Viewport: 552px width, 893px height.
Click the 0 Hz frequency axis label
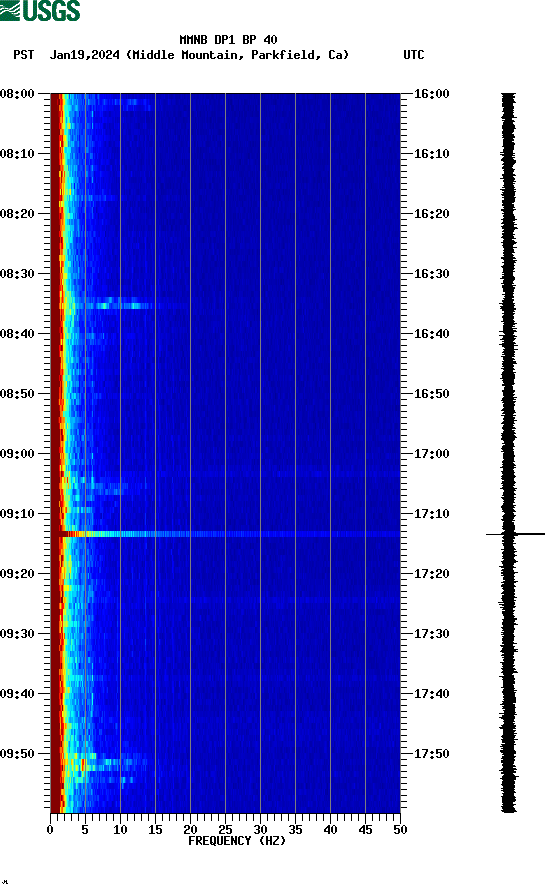(x=50, y=830)
